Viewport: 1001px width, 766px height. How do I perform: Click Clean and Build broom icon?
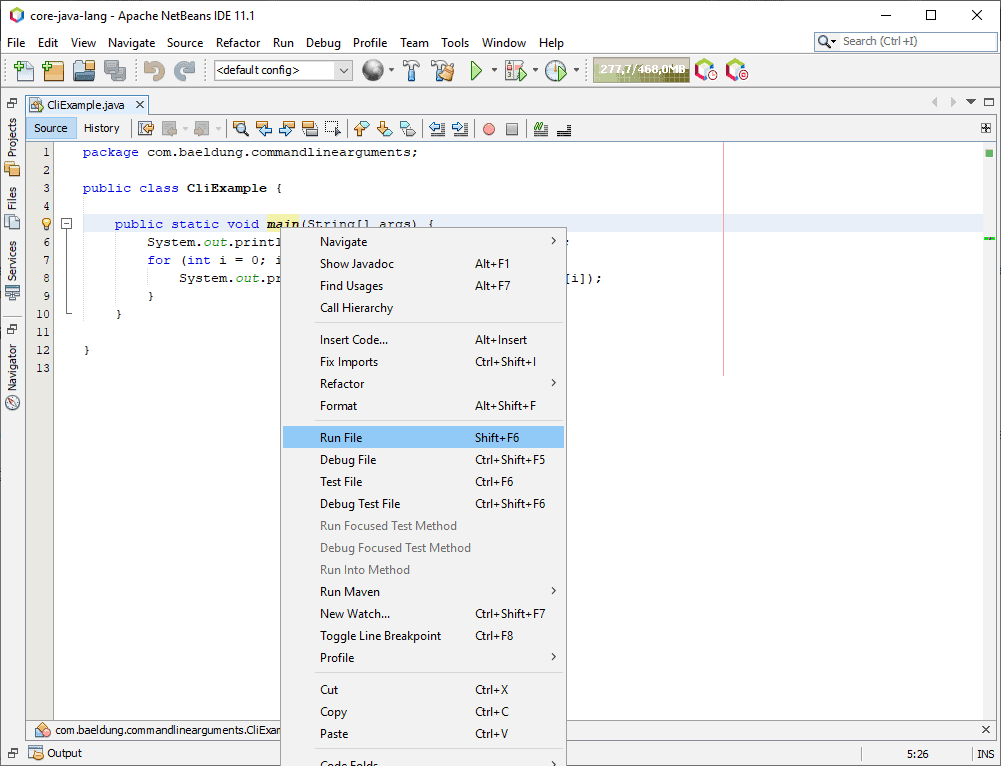[442, 71]
